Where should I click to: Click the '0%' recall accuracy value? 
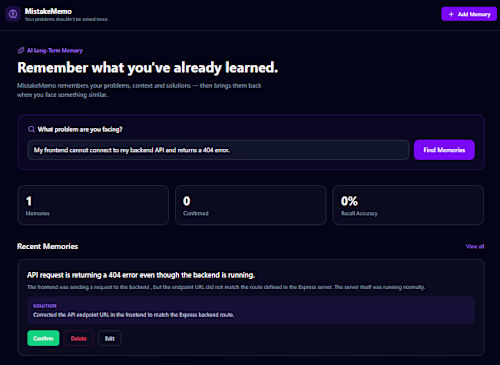coord(349,201)
